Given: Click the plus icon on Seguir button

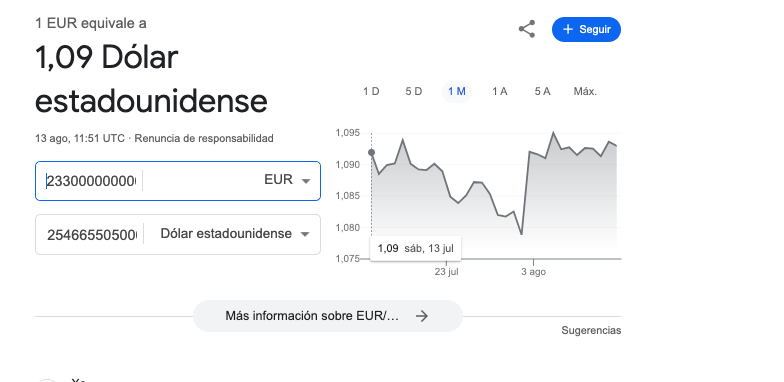Looking at the screenshot, I should click(568, 30).
